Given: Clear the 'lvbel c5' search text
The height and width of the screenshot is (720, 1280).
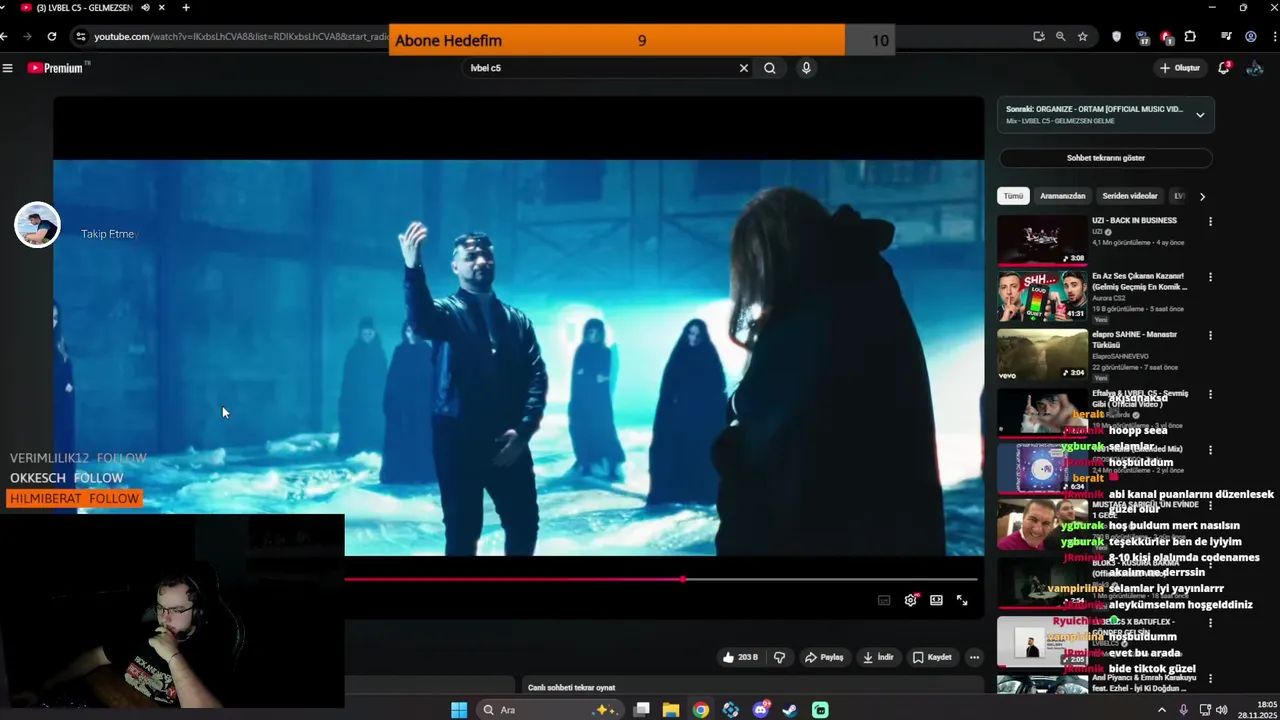Looking at the screenshot, I should 743,68.
